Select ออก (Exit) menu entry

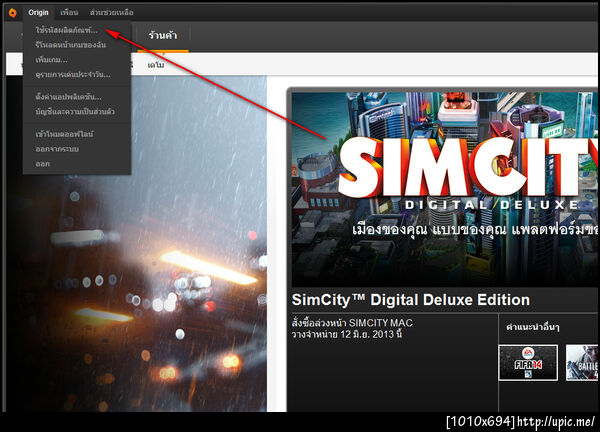(42, 164)
